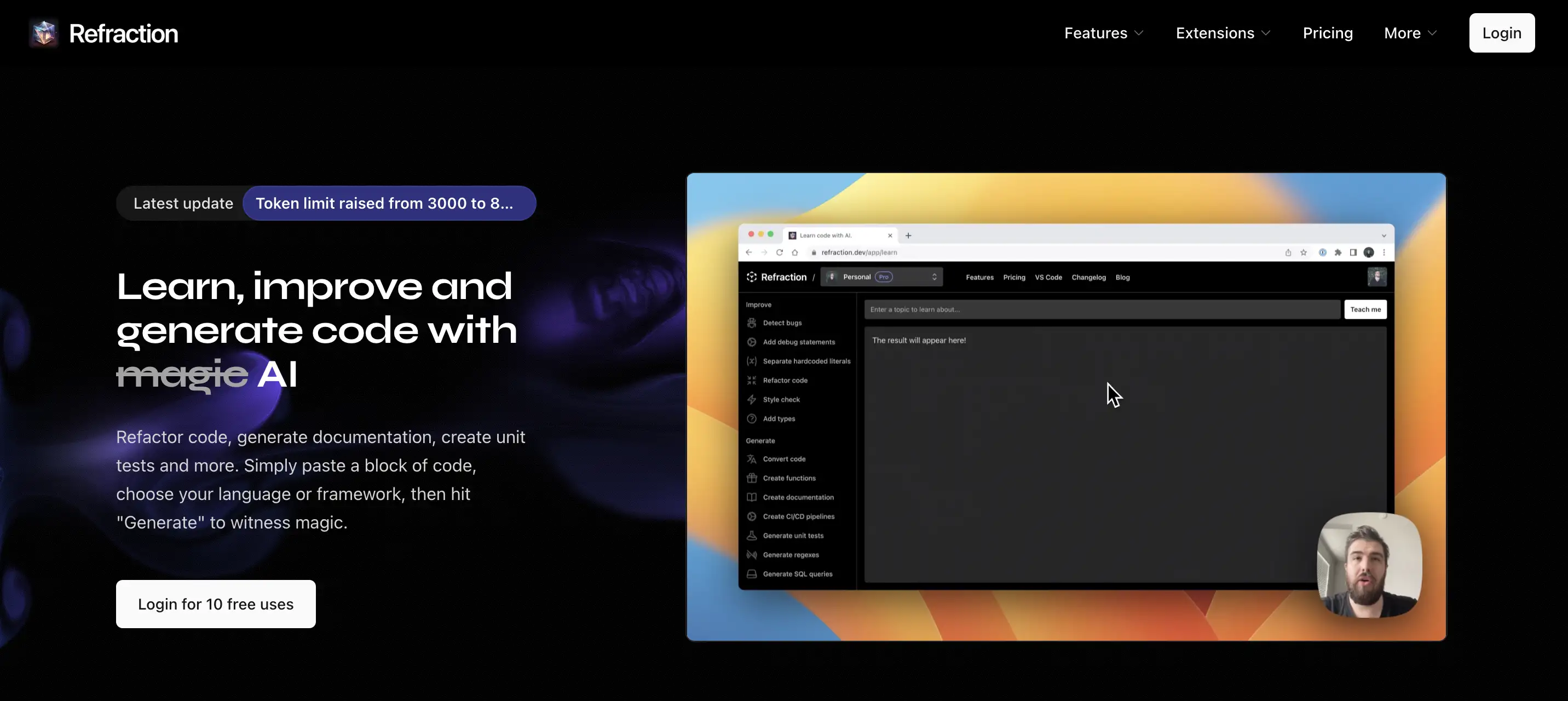Close the 'Learn code with AI' tab
This screenshot has width=1568, height=701.
890,235
